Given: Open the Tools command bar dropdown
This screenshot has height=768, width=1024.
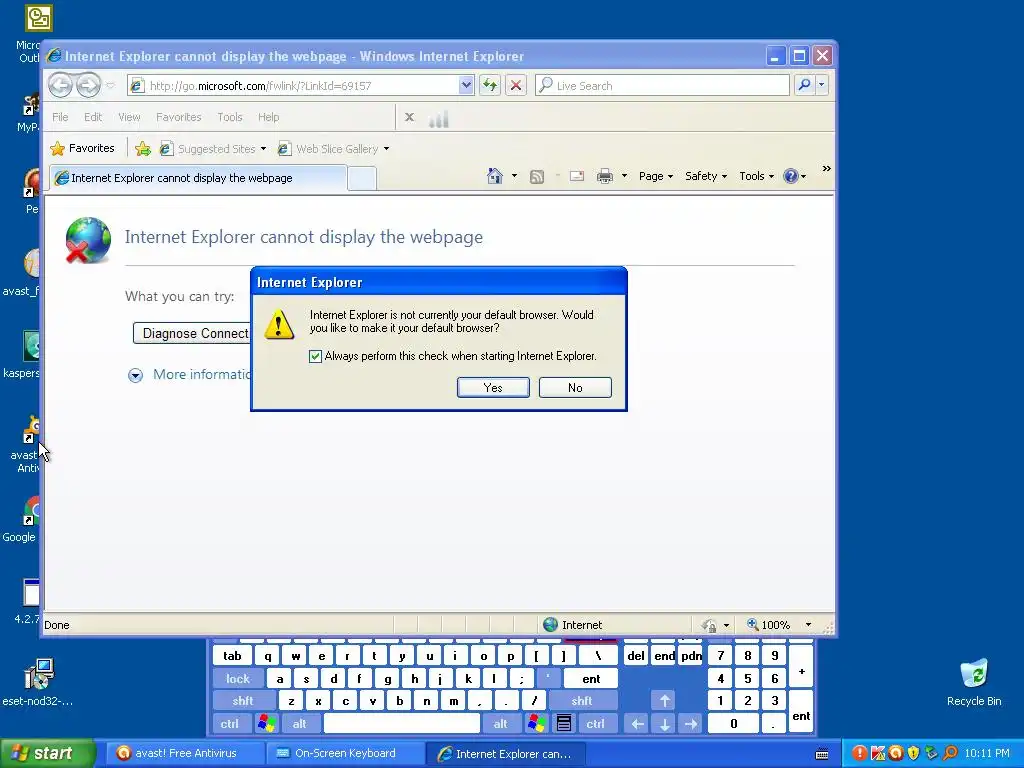Looking at the screenshot, I should click(756, 176).
